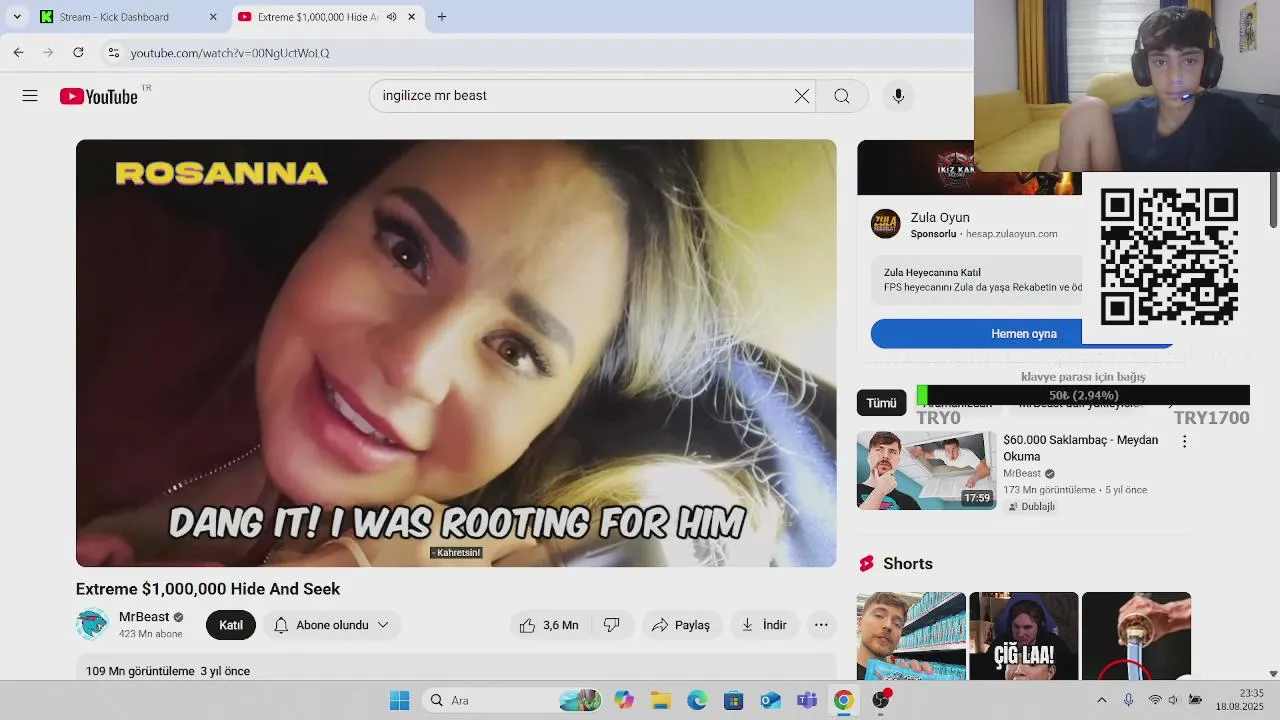Focus the youtube.com address bar URL
Image resolution: width=1280 pixels, height=720 pixels.
(x=230, y=53)
